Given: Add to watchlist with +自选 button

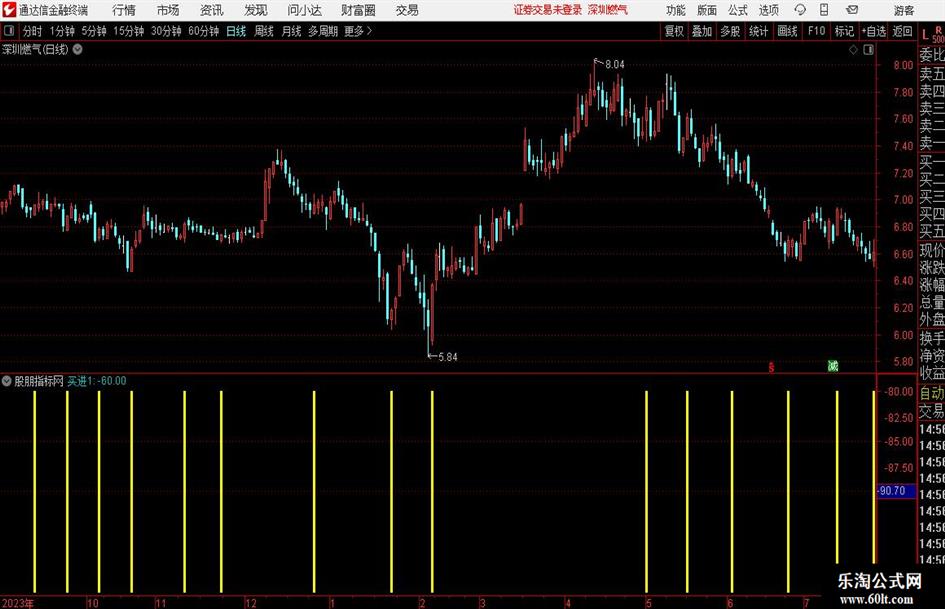Looking at the screenshot, I should click(873, 31).
